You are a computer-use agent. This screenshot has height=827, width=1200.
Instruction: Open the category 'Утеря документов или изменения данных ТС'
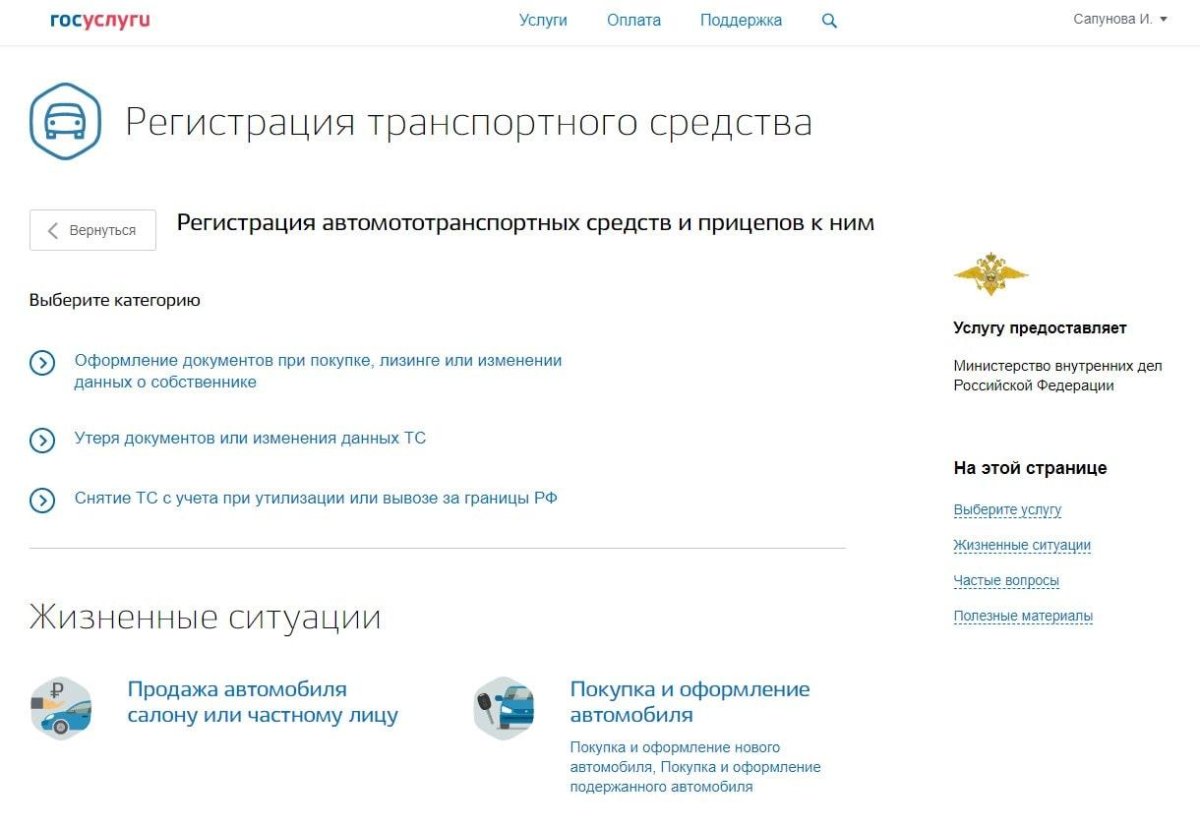pyautogui.click(x=249, y=438)
